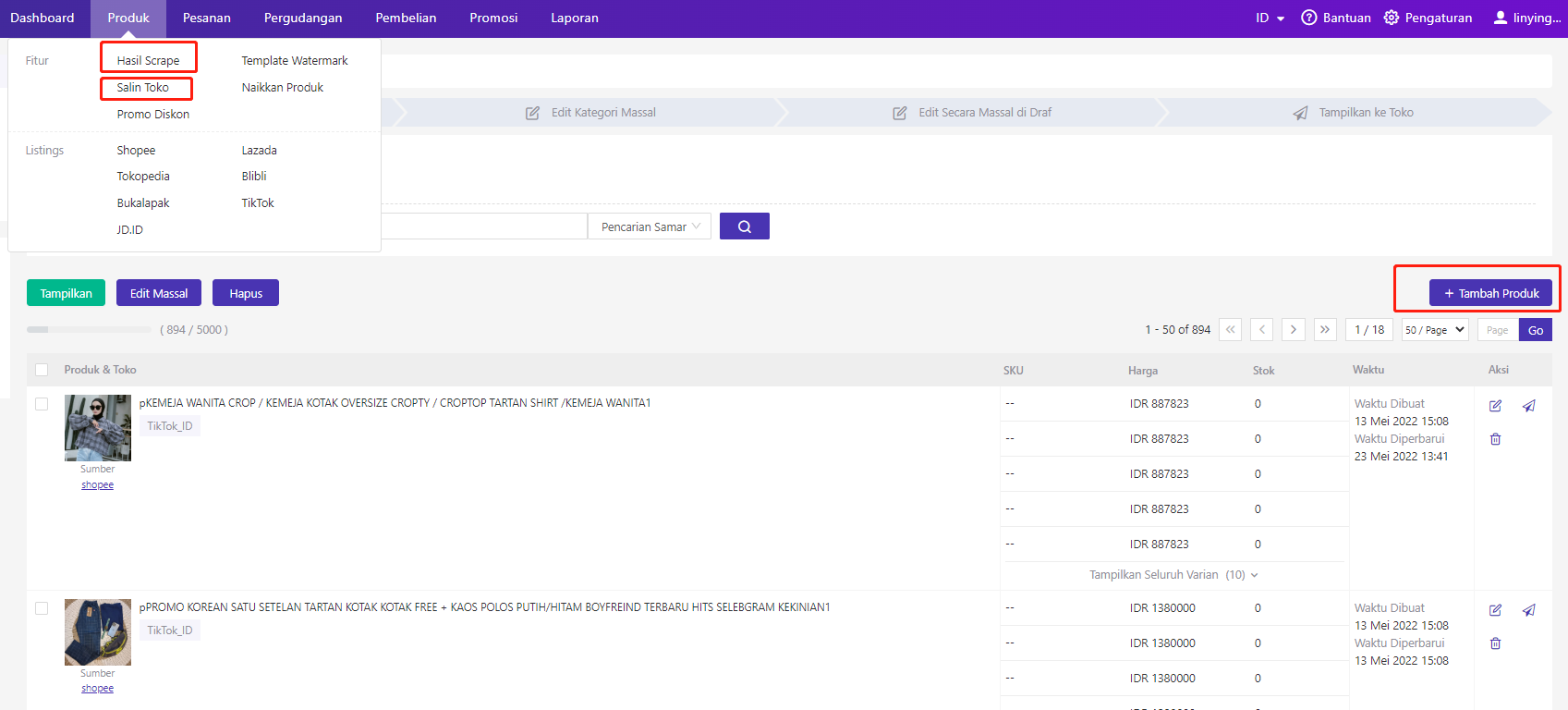Delete the KEMEJA WANITA CROP product via trash icon
This screenshot has width=1568, height=710.
click(1495, 439)
